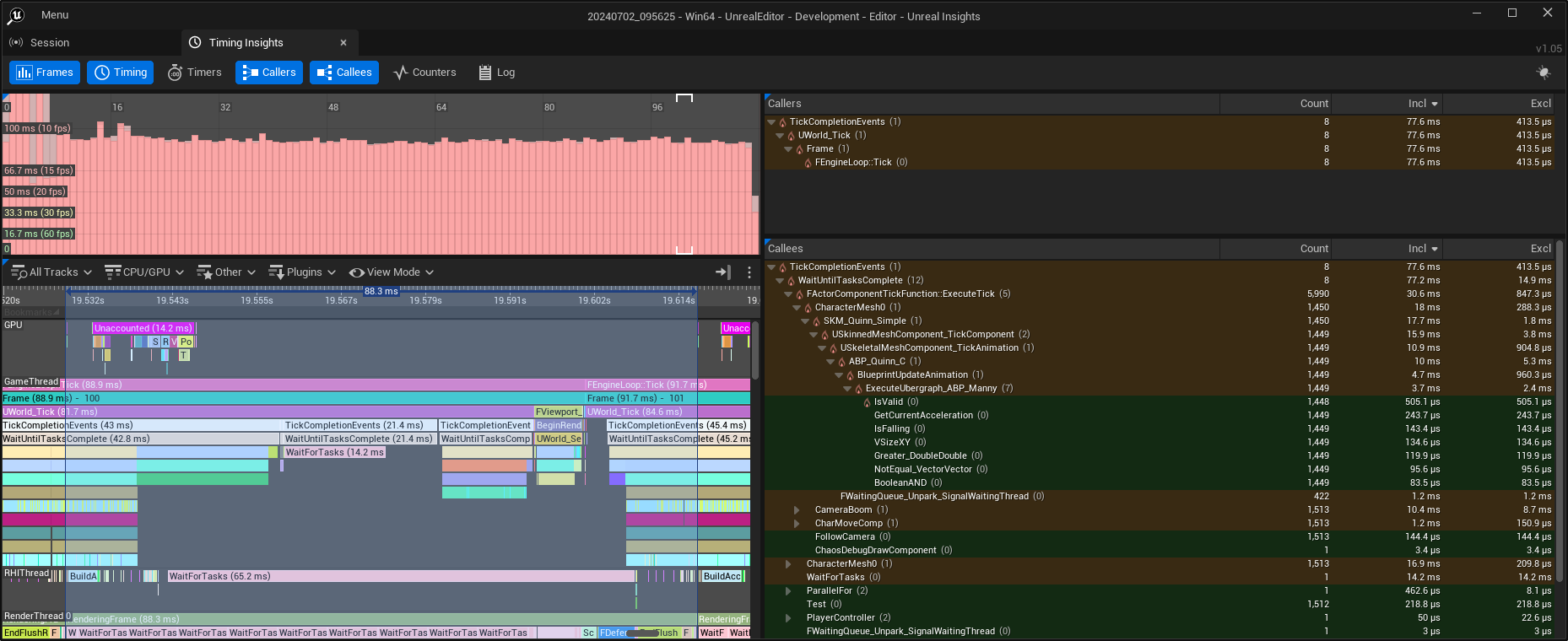Click flame icon beside USkeletalMeshComponent_TickAnimation
This screenshot has width=1568, height=641.
click(x=834, y=348)
